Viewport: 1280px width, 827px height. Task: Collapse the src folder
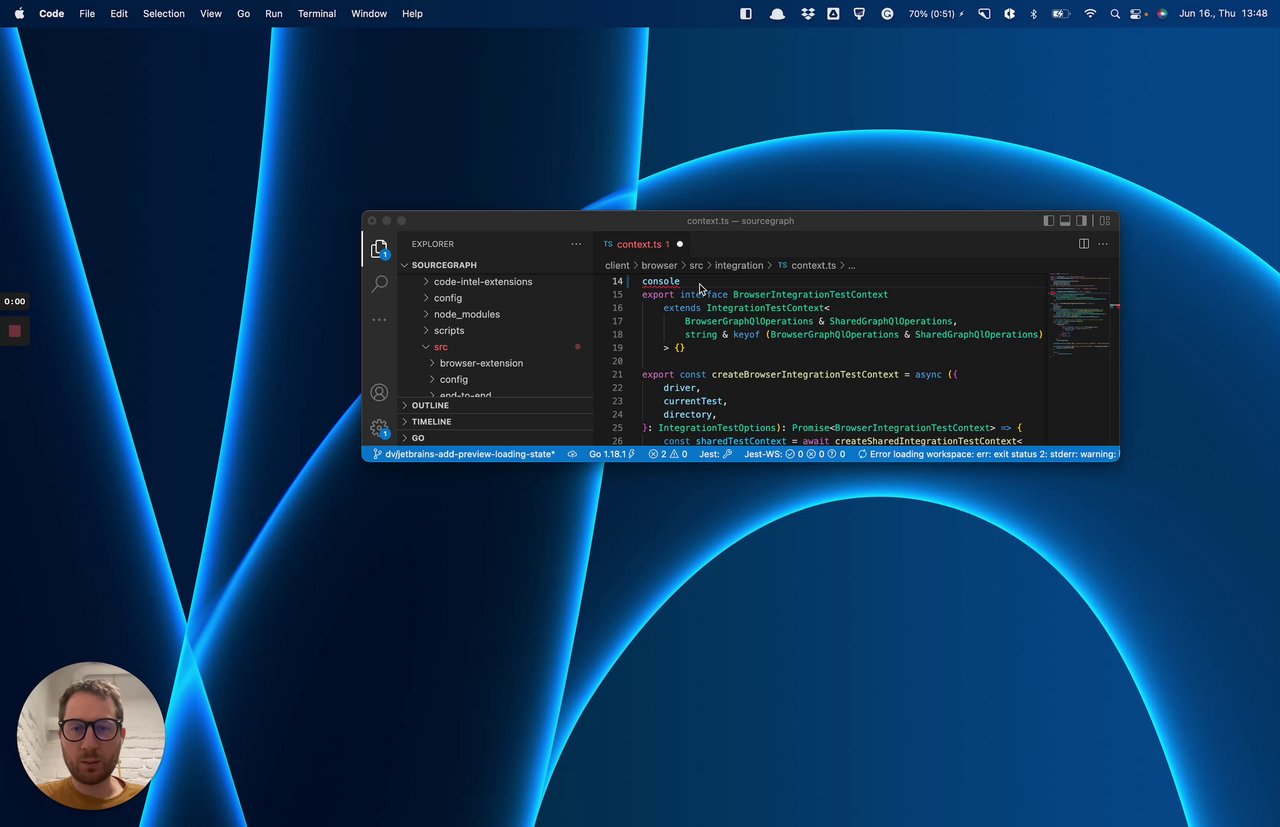pyautogui.click(x=440, y=347)
